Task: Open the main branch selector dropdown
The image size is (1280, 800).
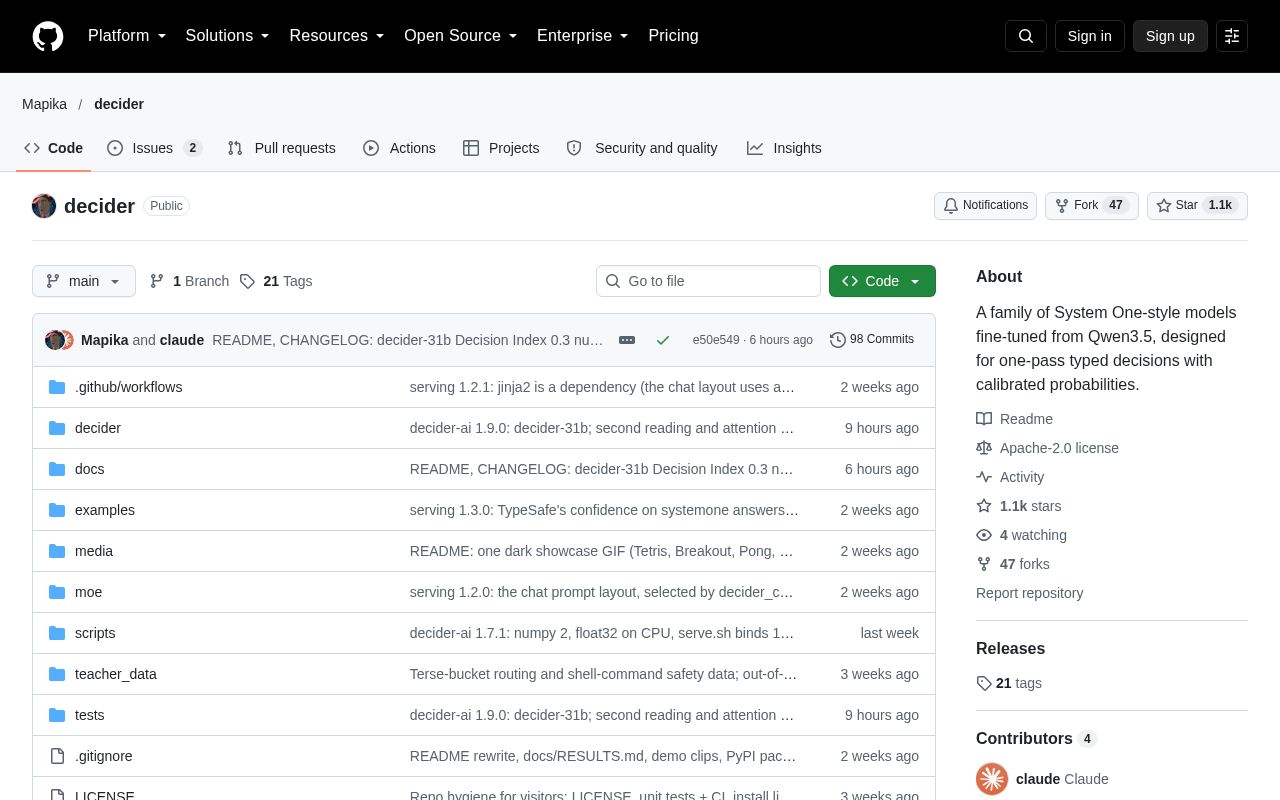Action: [x=84, y=281]
